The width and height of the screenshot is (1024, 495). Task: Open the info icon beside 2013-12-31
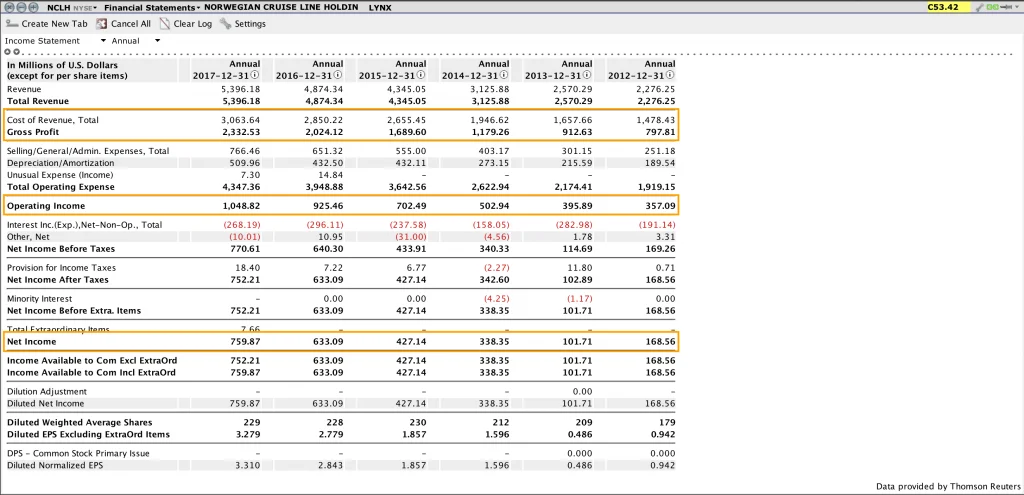(588, 76)
